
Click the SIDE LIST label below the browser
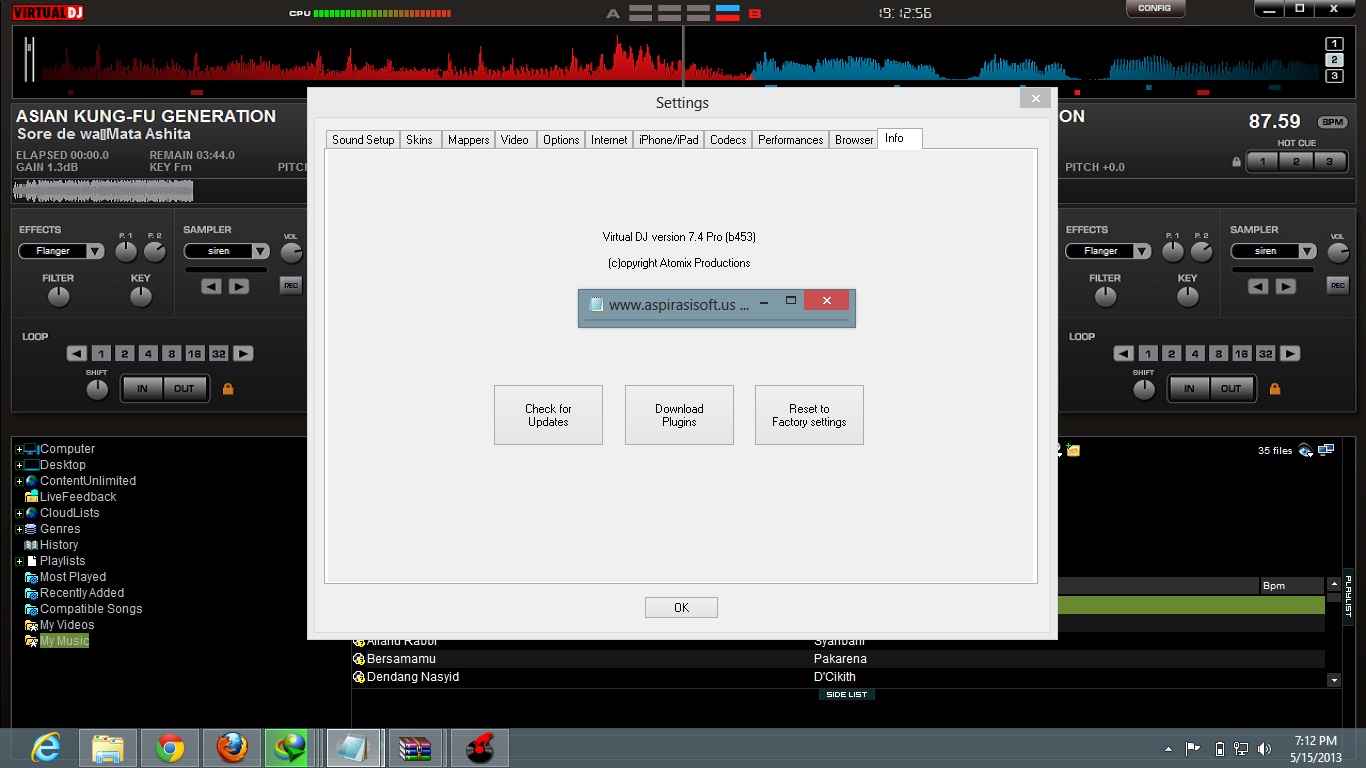coord(846,694)
